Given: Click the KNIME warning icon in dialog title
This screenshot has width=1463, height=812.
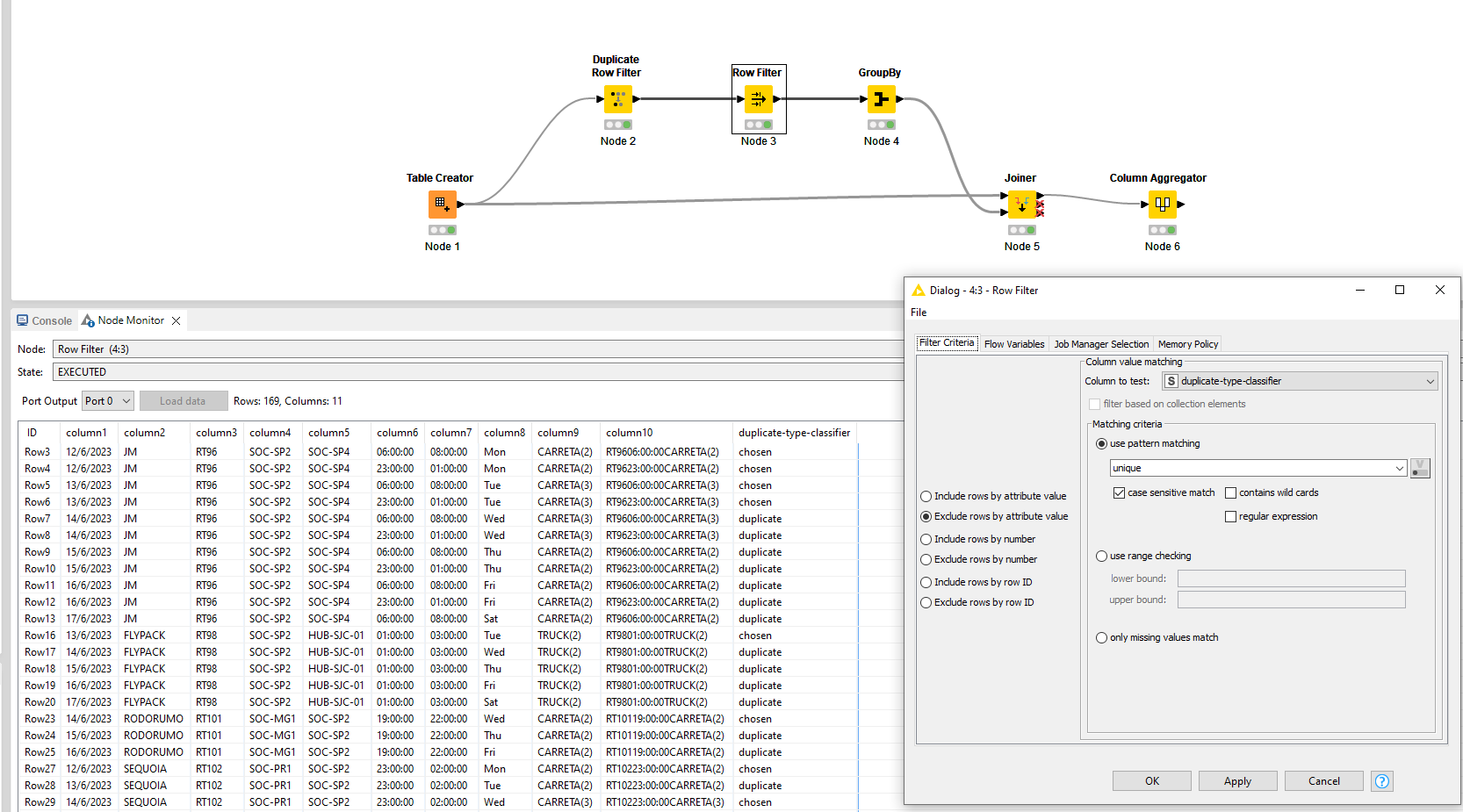Looking at the screenshot, I should pos(919,291).
